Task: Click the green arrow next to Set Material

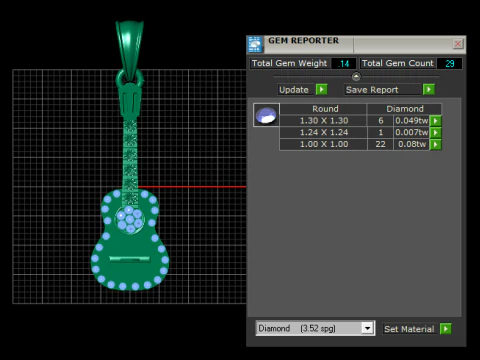Action: tap(446, 329)
